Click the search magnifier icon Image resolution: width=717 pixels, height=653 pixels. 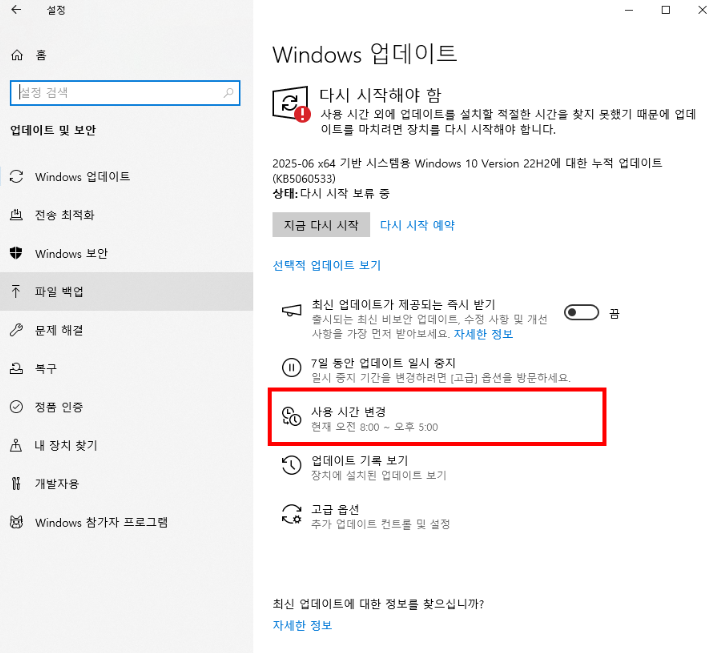tap(228, 93)
